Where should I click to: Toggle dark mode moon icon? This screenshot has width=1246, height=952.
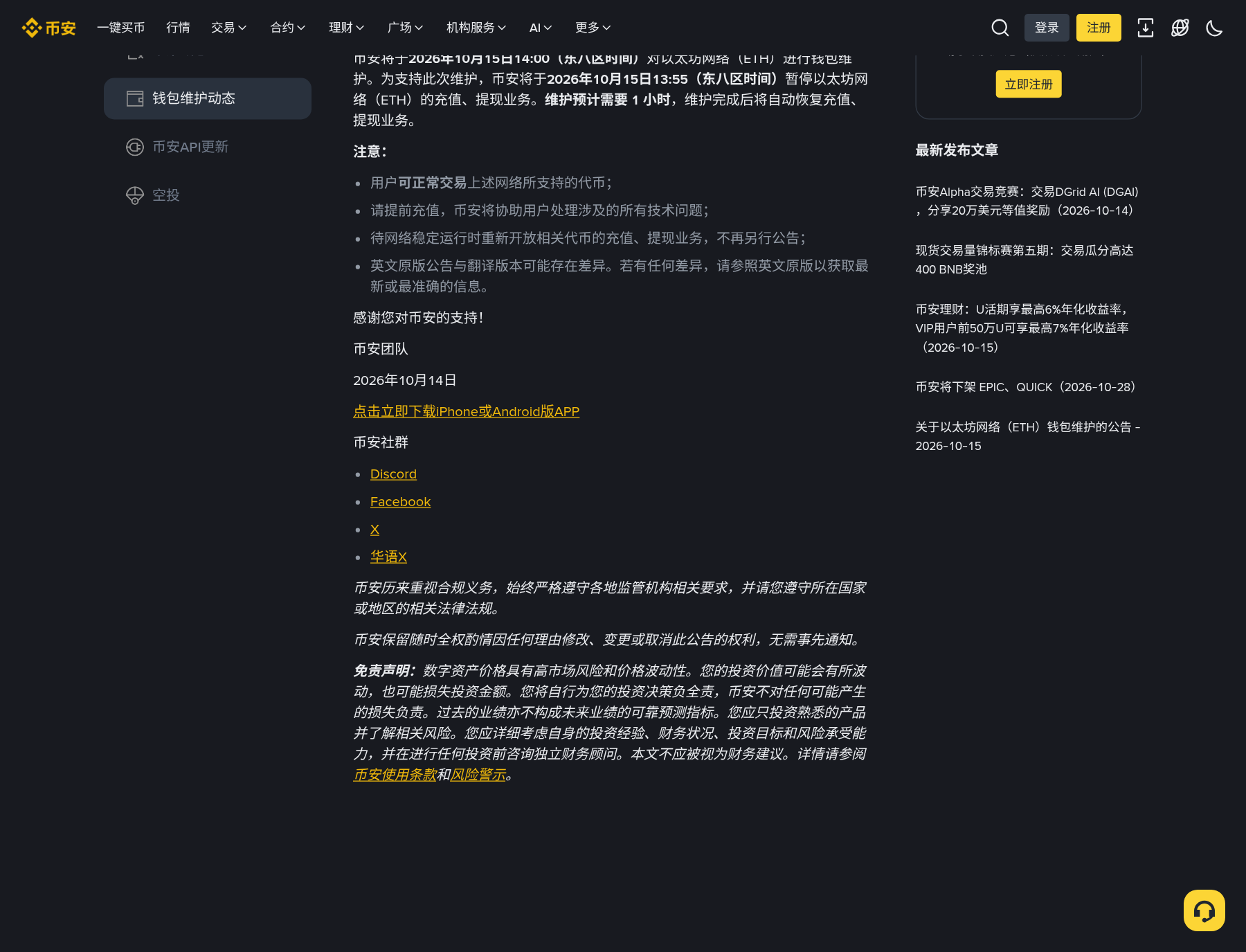click(x=1214, y=28)
